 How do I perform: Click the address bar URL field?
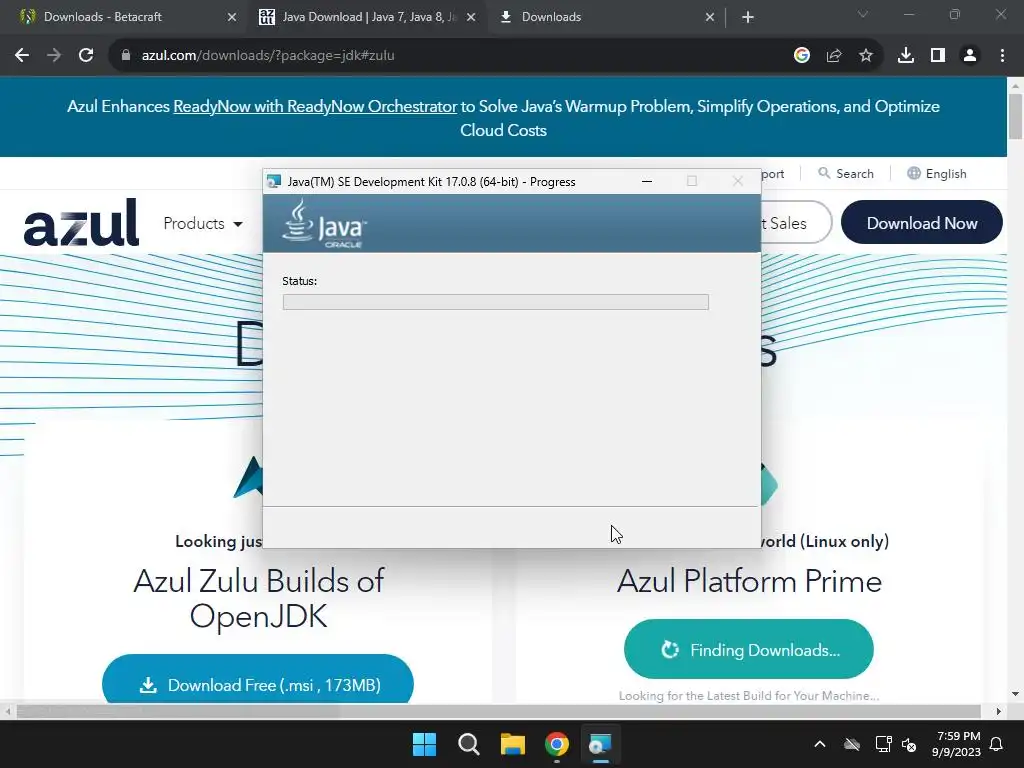pos(457,56)
